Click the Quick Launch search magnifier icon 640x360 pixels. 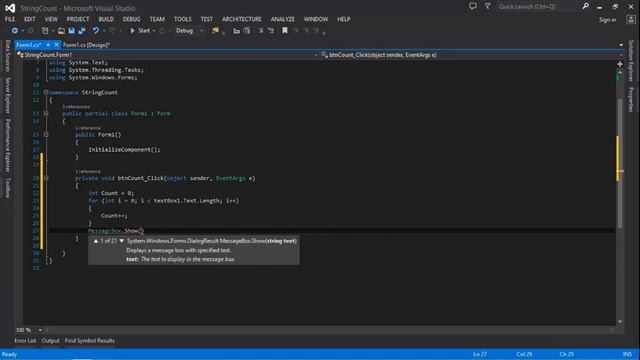(x=585, y=6)
